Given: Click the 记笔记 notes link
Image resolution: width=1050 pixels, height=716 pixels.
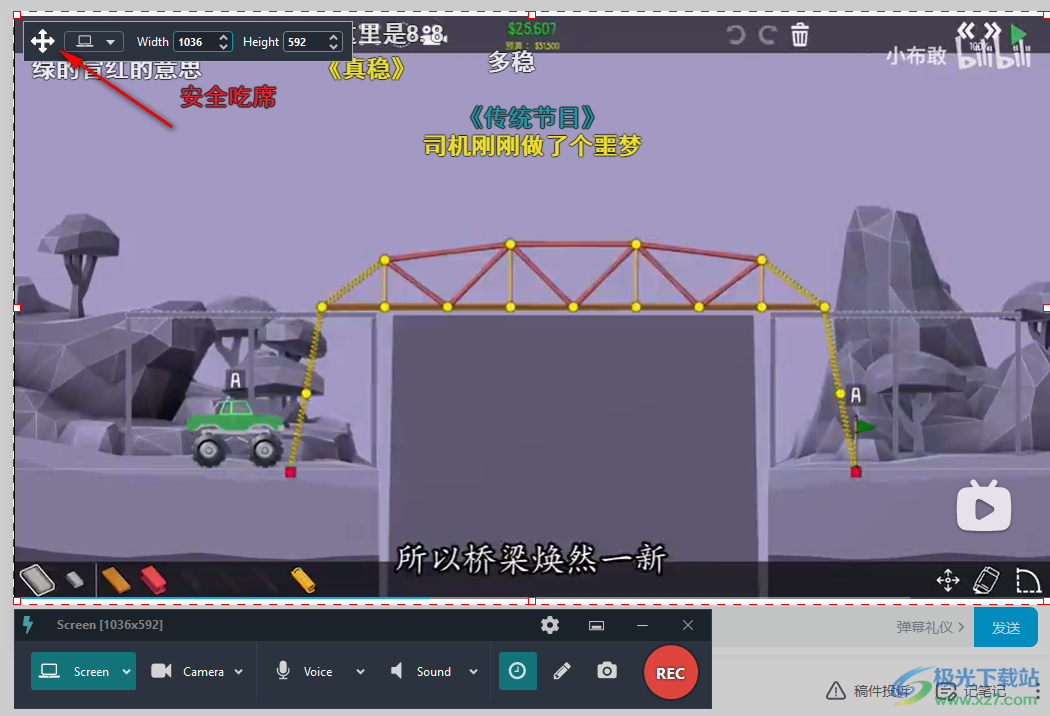Looking at the screenshot, I should click(x=970, y=691).
